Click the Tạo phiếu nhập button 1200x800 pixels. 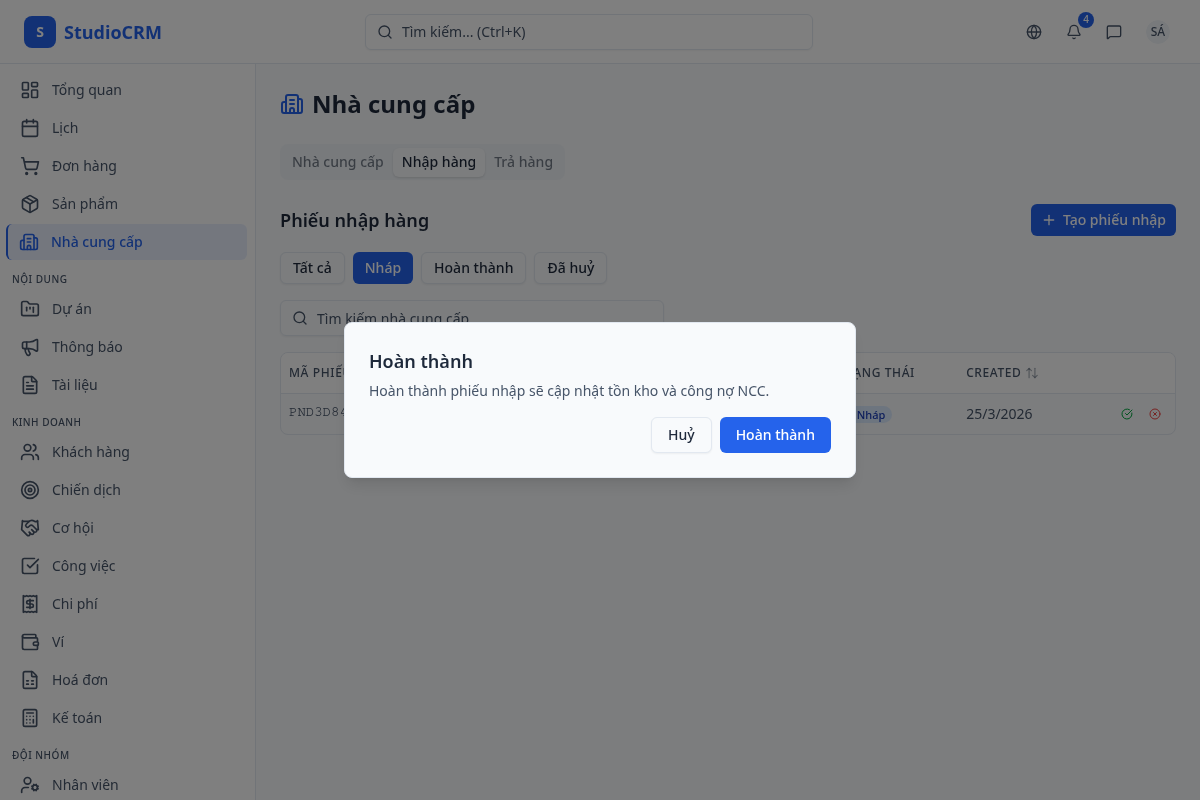pos(1103,220)
